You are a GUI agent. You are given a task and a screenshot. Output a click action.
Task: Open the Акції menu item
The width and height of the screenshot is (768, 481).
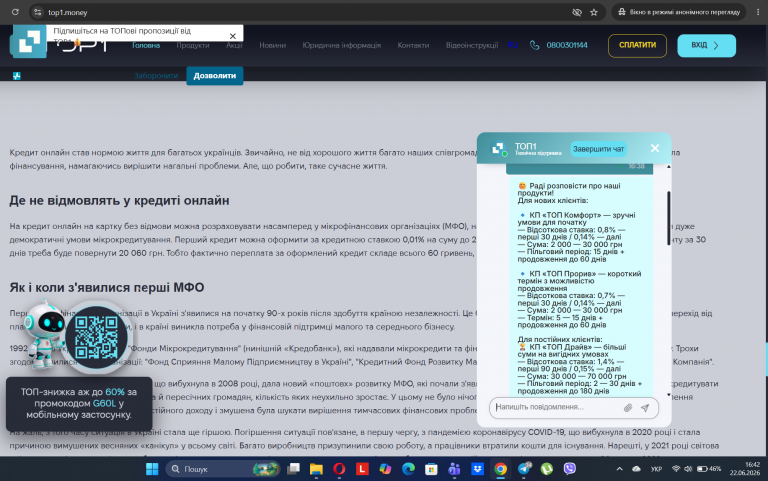[x=234, y=45]
